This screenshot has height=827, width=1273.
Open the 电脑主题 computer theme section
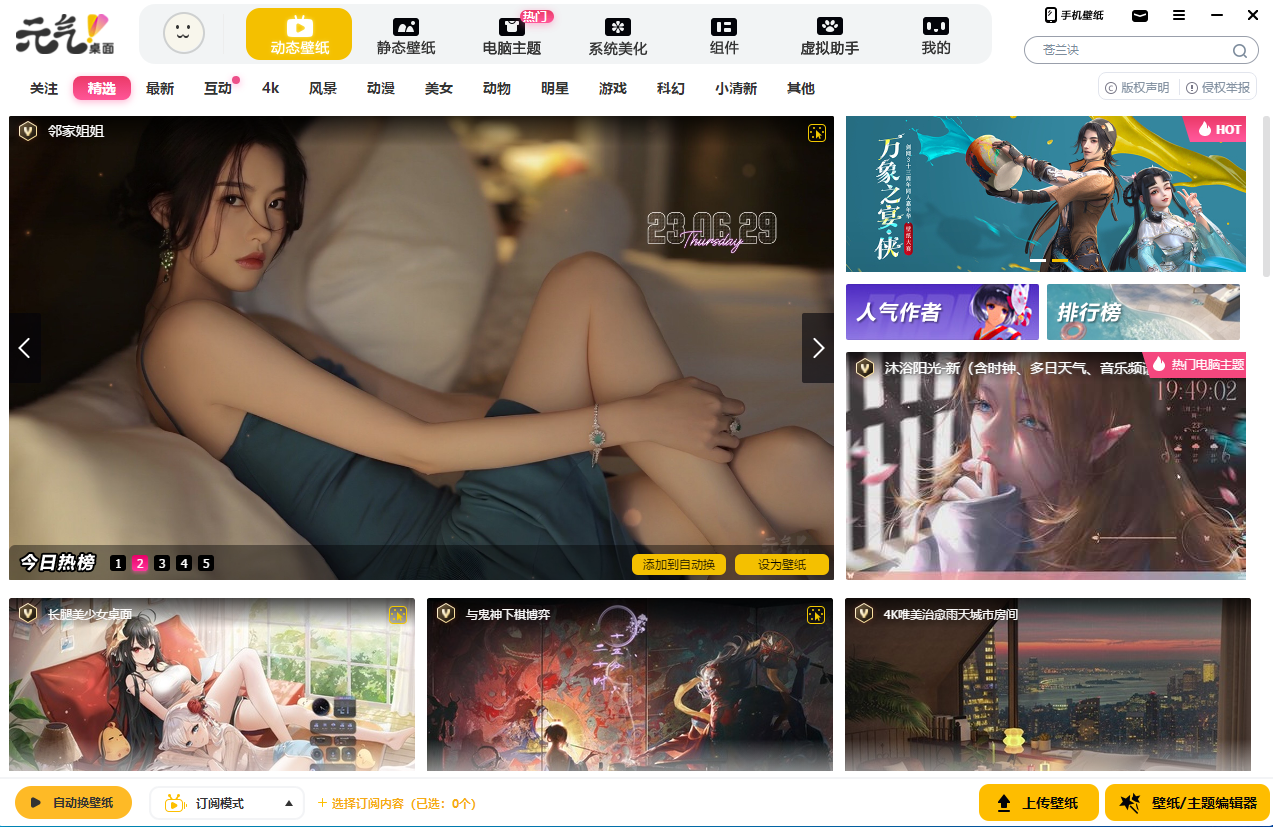[512, 35]
